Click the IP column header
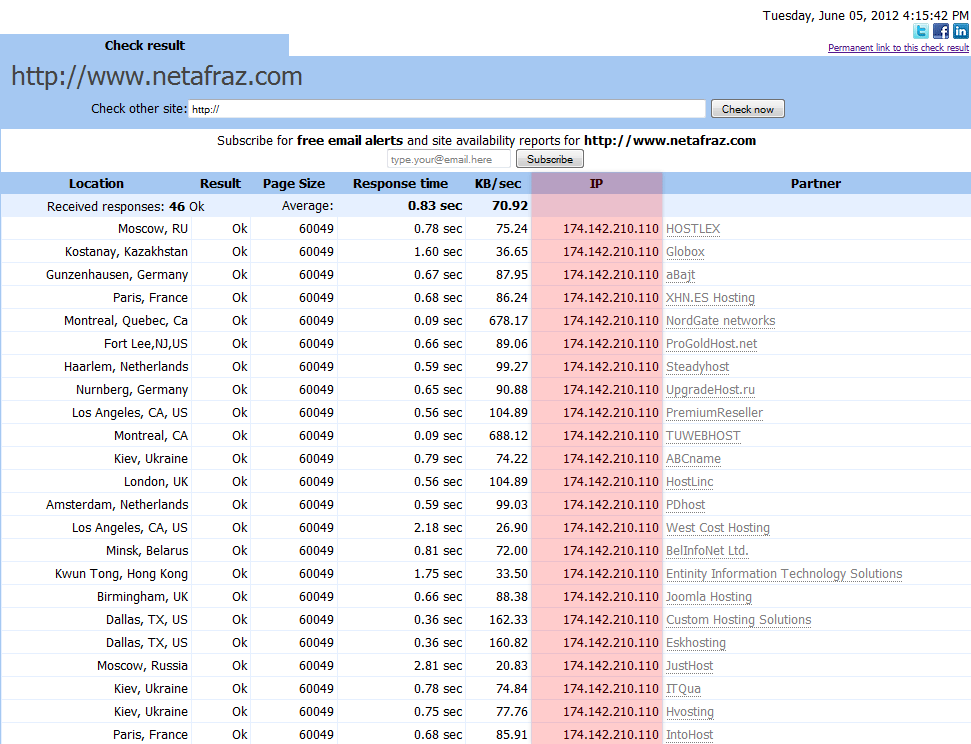Image resolution: width=971 pixels, height=744 pixels. [596, 183]
